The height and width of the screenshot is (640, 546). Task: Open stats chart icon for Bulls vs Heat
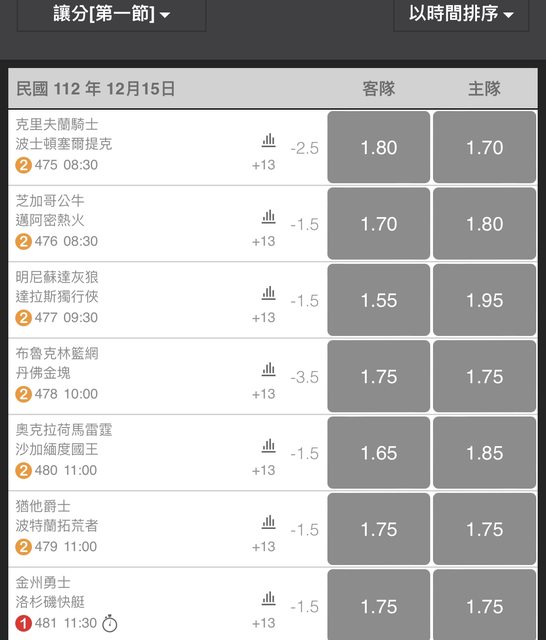[x=269, y=217]
